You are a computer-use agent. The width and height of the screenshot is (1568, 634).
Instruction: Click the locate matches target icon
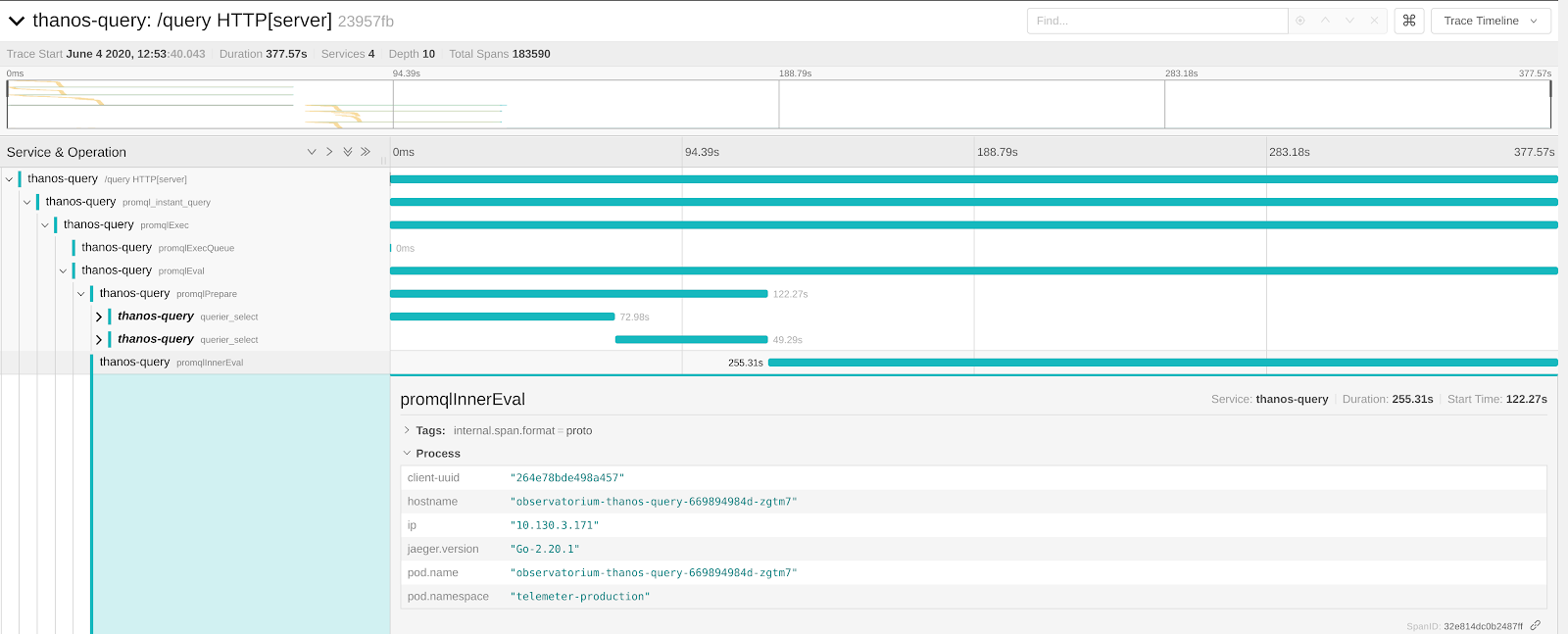1300,21
